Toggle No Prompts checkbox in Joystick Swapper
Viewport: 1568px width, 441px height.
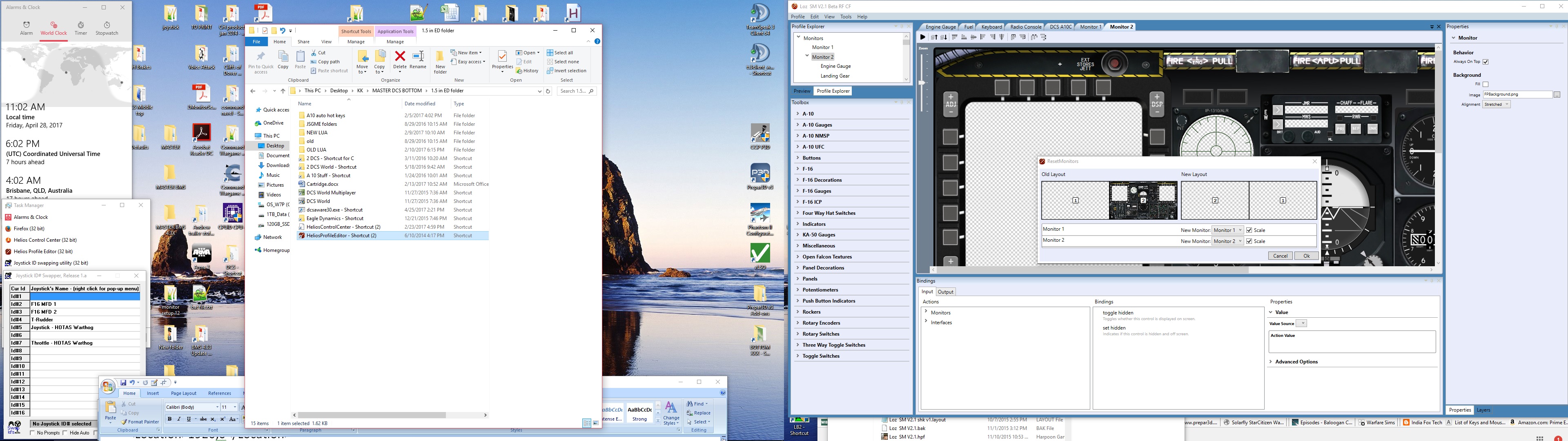(32, 432)
